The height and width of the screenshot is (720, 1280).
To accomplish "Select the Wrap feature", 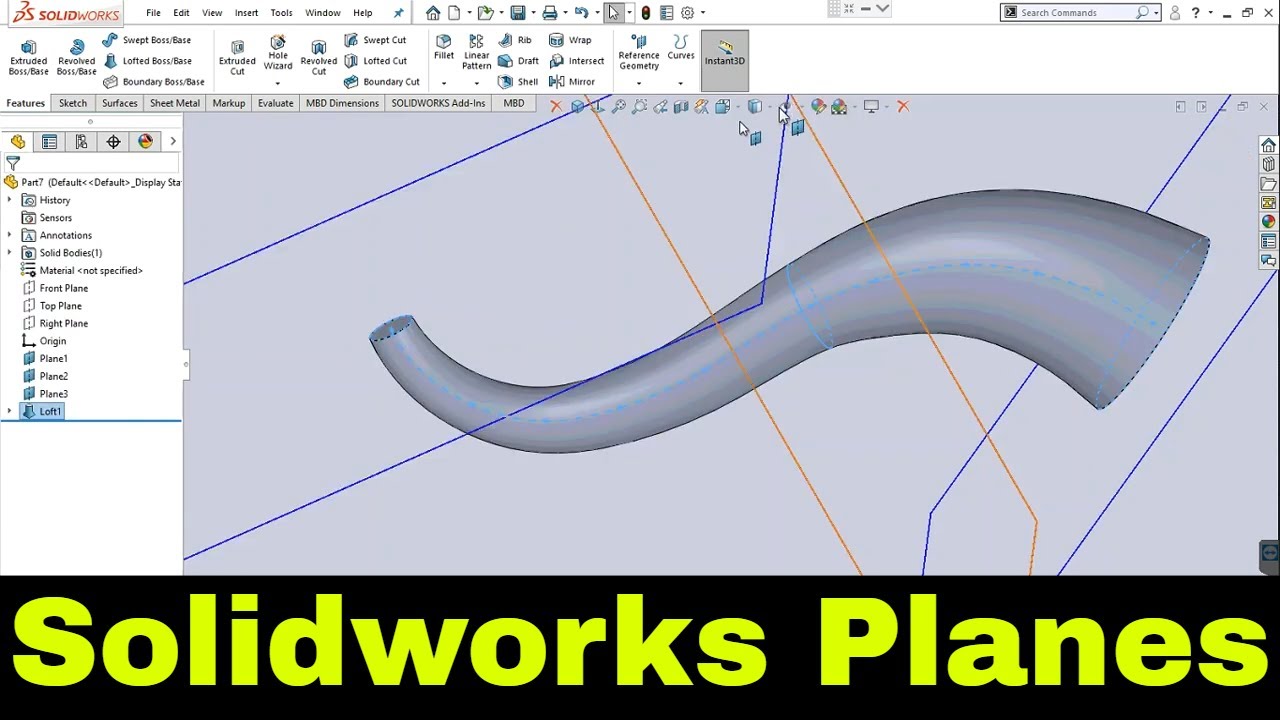I will pos(570,40).
